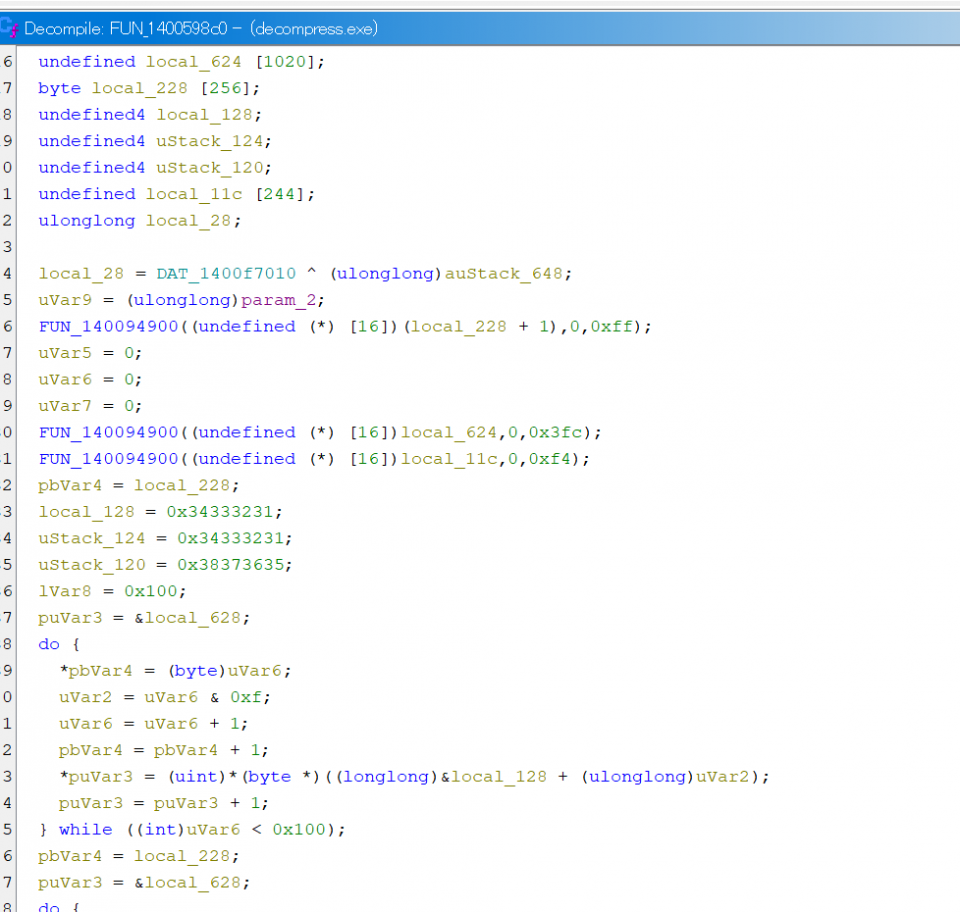Click the 0x3fc constant value
The height and width of the screenshot is (912, 960).
click(x=555, y=432)
